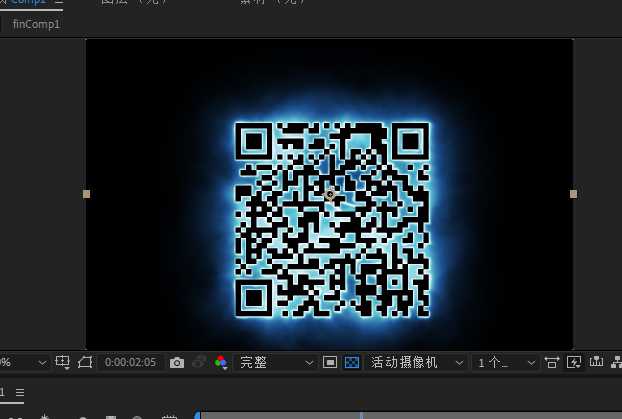Toggle mask and shape path visibility icon
This screenshot has width=622, height=419.
point(85,362)
